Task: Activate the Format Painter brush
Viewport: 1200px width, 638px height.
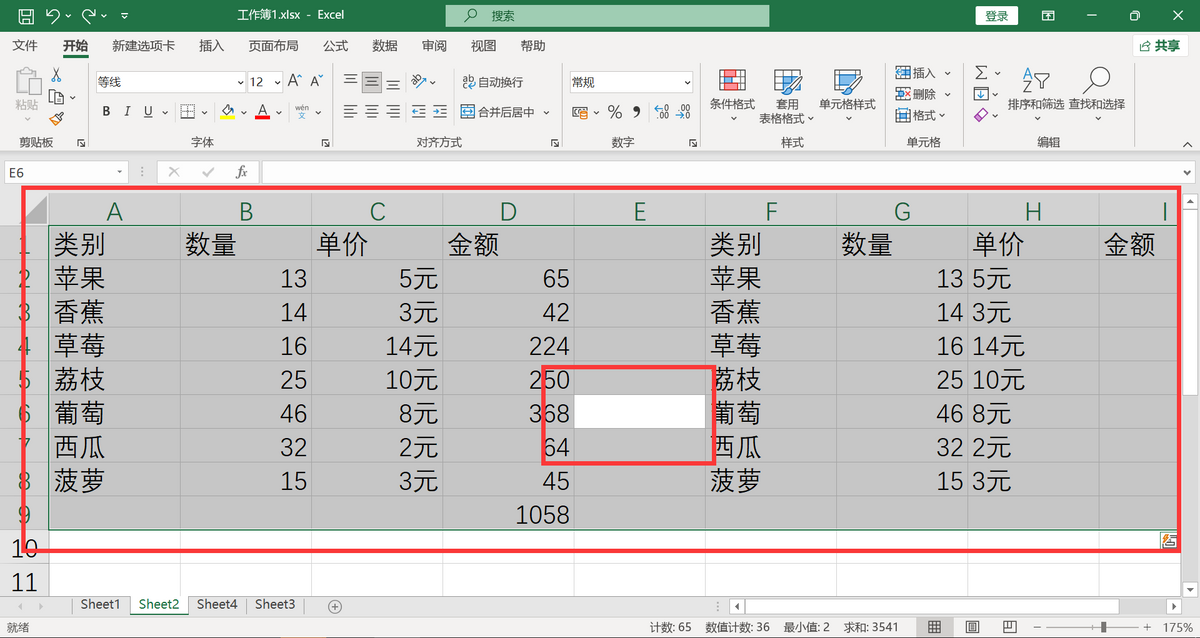Action: pyautogui.click(x=56, y=119)
